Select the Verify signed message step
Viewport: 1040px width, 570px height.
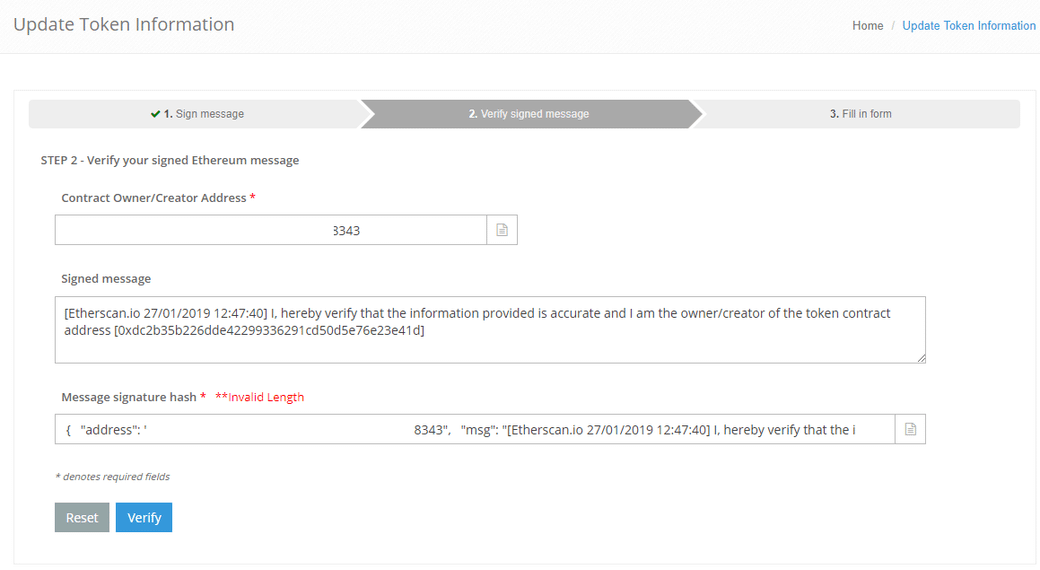click(528, 114)
